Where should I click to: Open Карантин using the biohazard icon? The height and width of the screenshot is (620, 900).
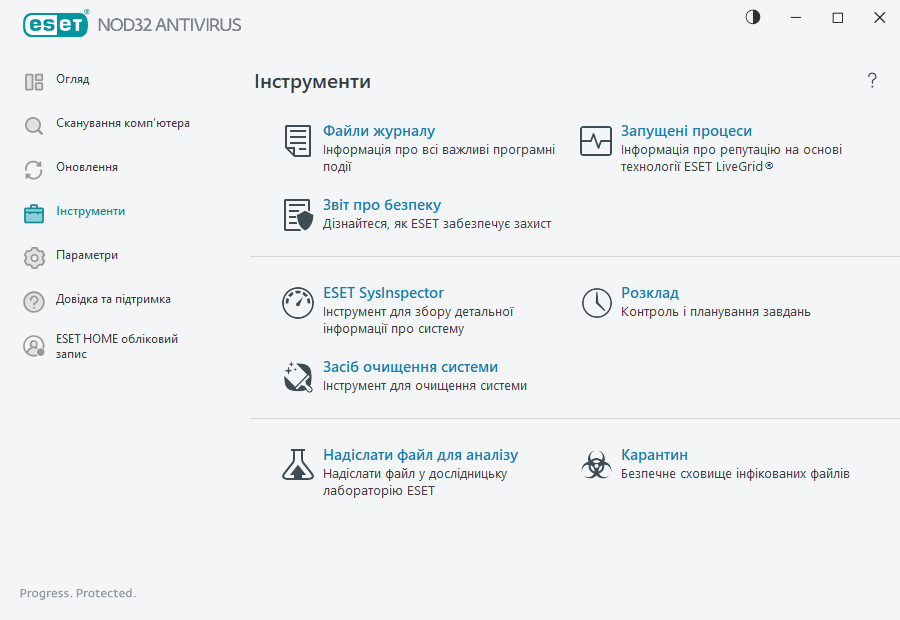tap(595, 463)
